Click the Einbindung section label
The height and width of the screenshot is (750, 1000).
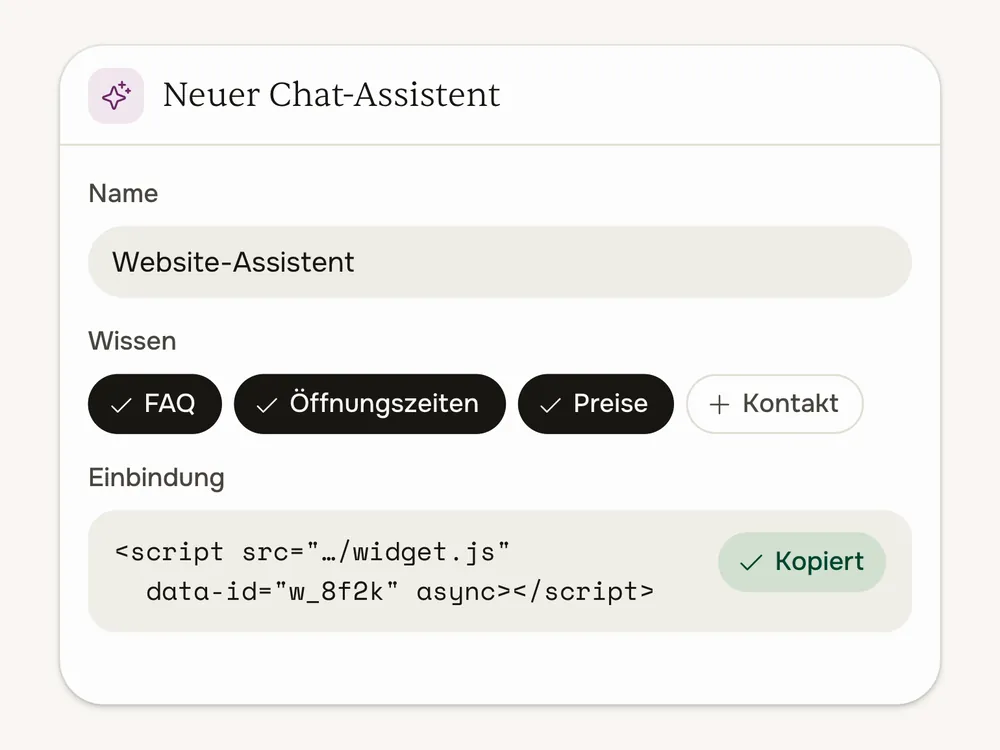coord(156,478)
